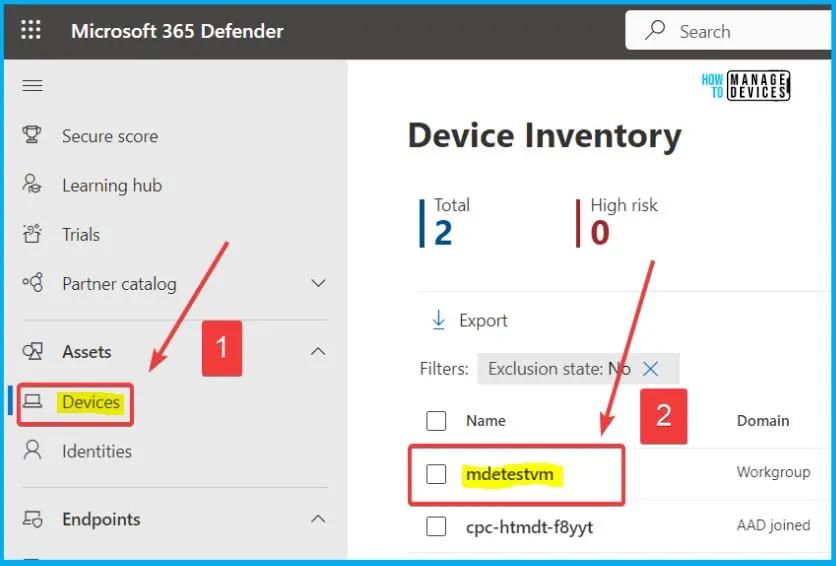Click the Total devices count 2
836x566 pixels.
tap(443, 233)
